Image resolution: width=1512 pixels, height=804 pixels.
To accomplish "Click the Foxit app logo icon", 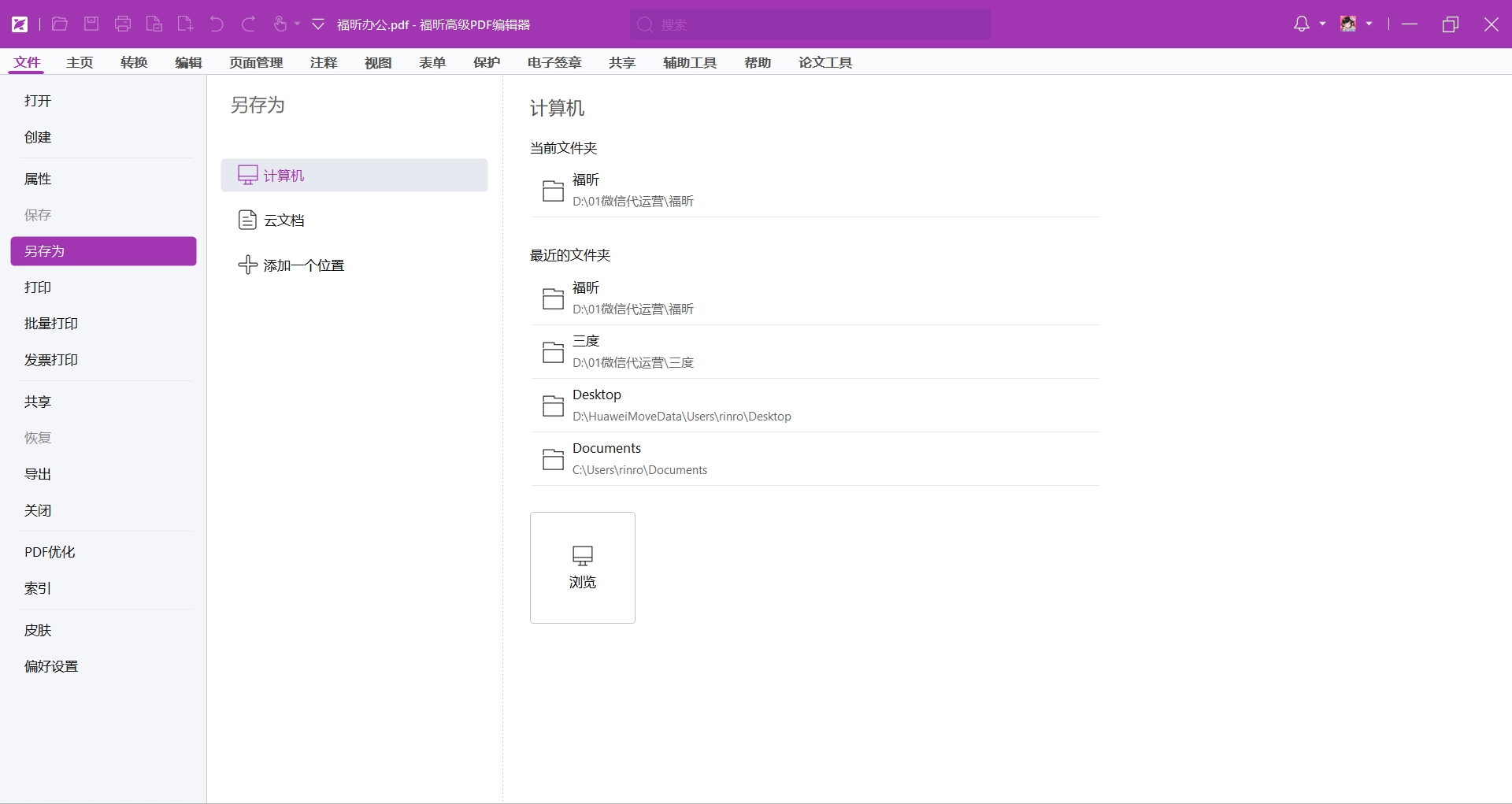I will (x=20, y=24).
